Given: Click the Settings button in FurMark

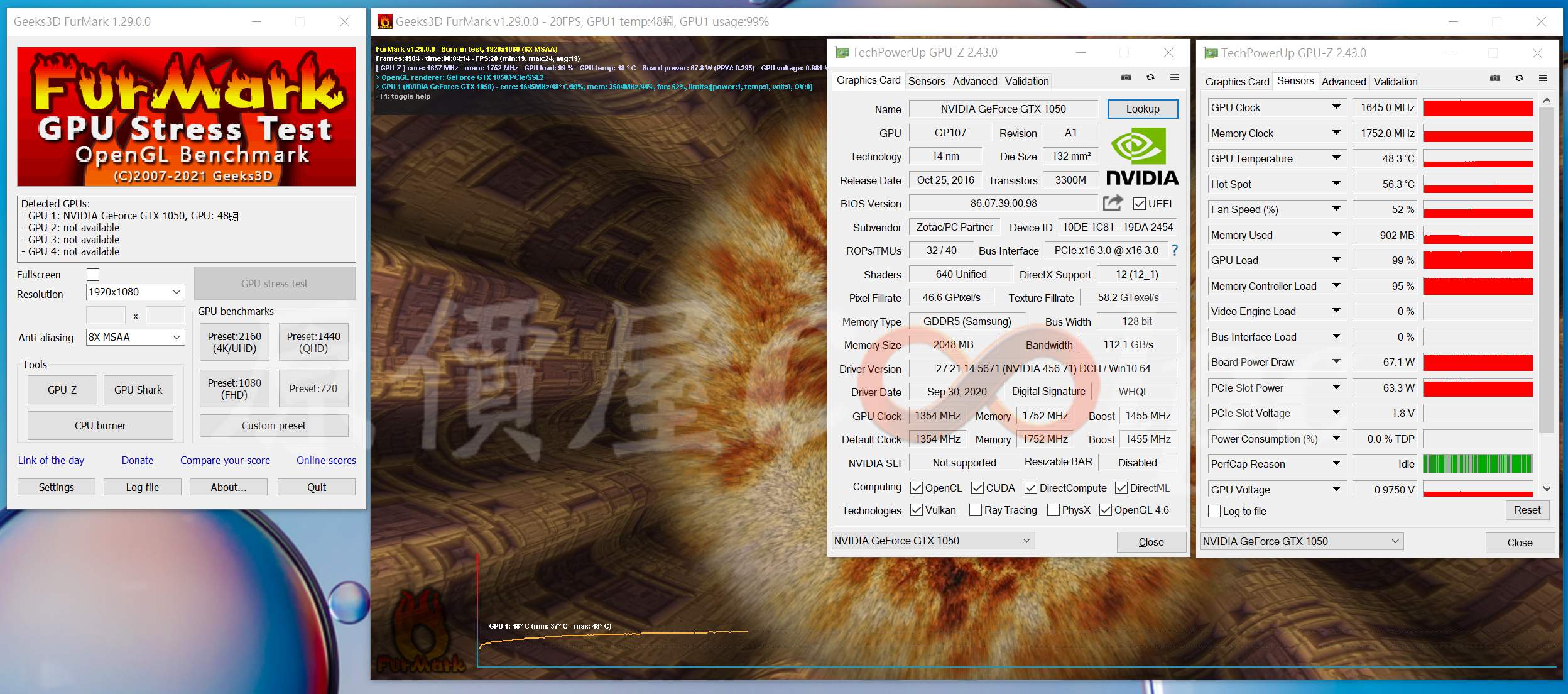Looking at the screenshot, I should point(57,487).
